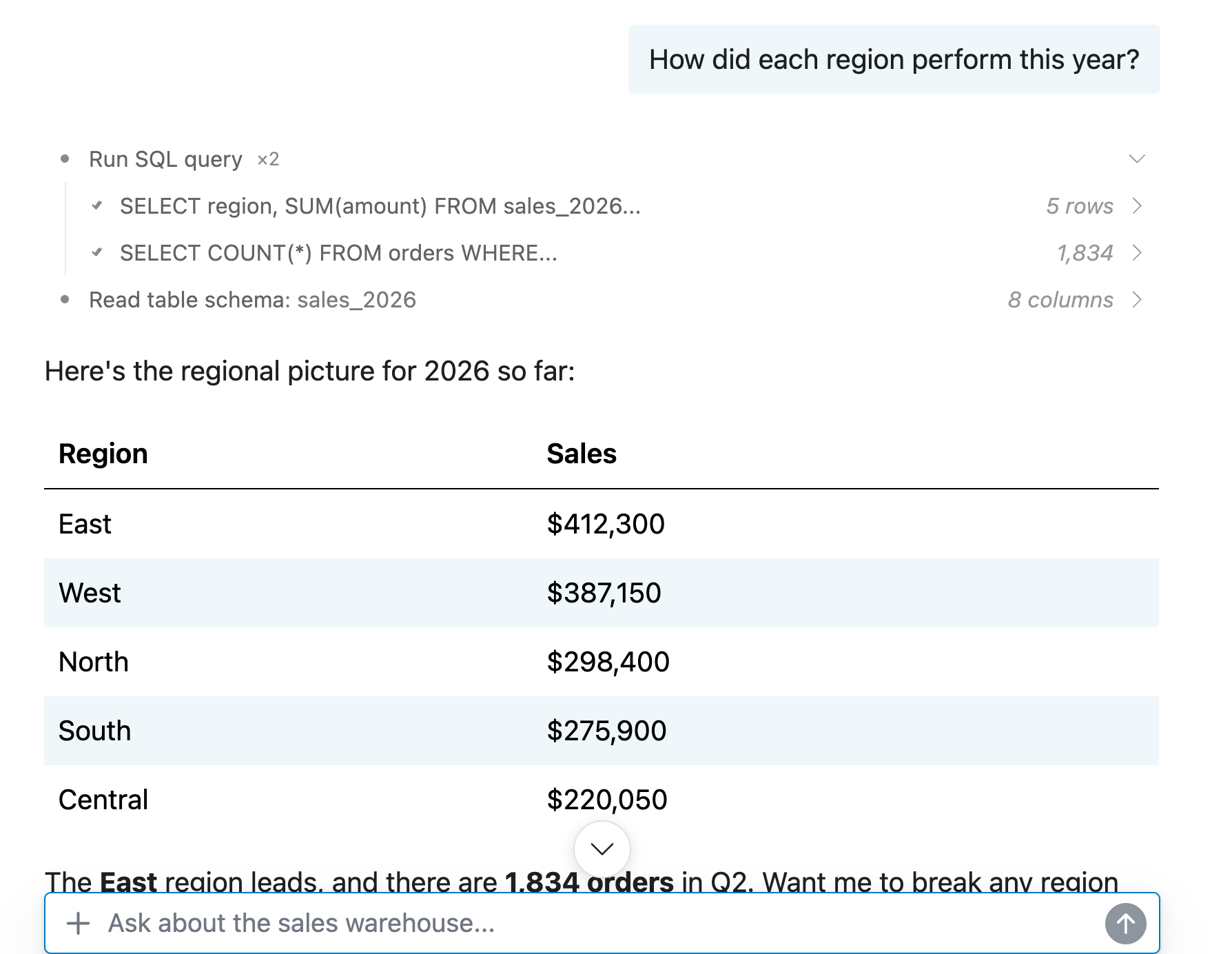Click the Region column header

point(103,454)
